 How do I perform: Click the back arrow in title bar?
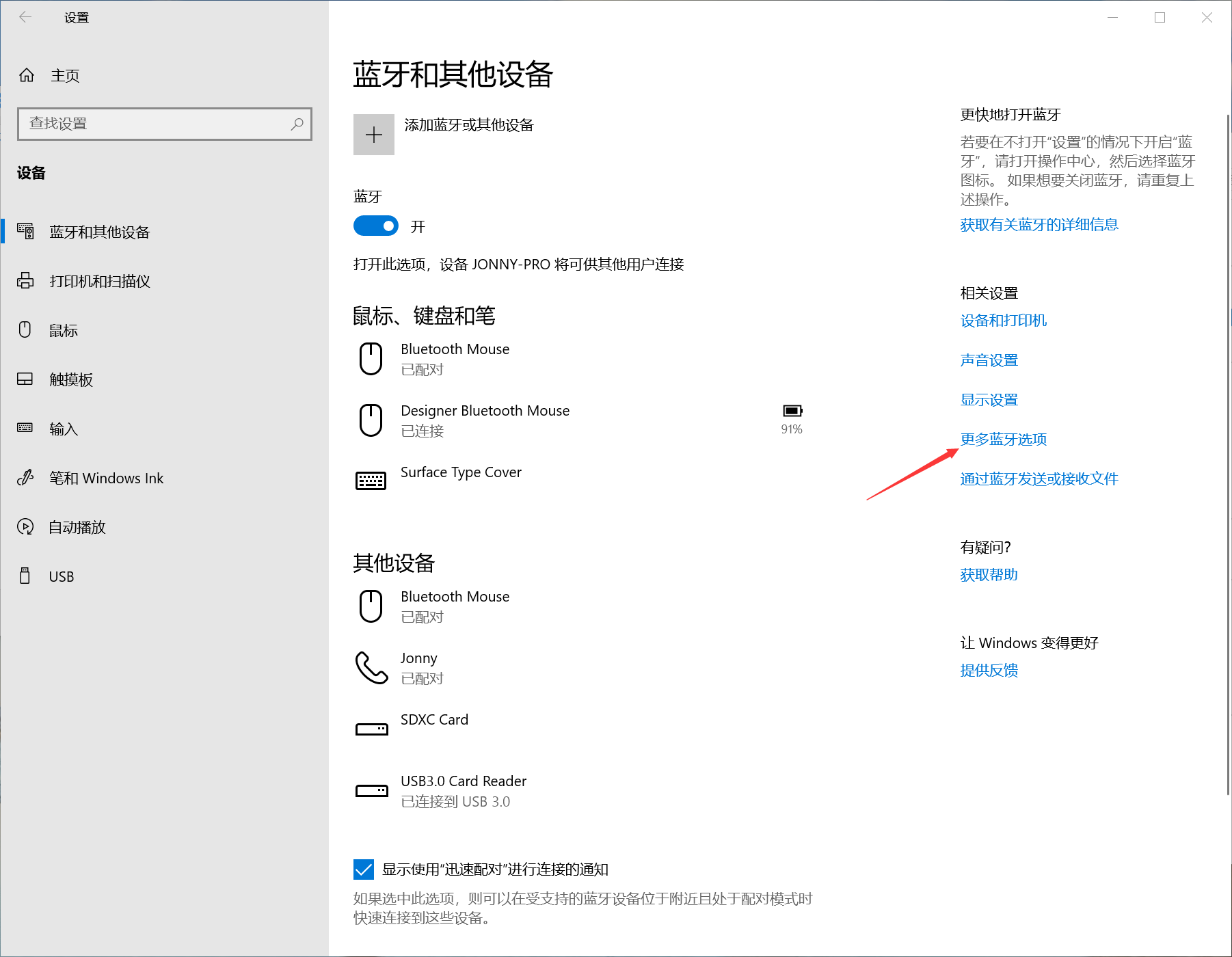pyautogui.click(x=25, y=17)
